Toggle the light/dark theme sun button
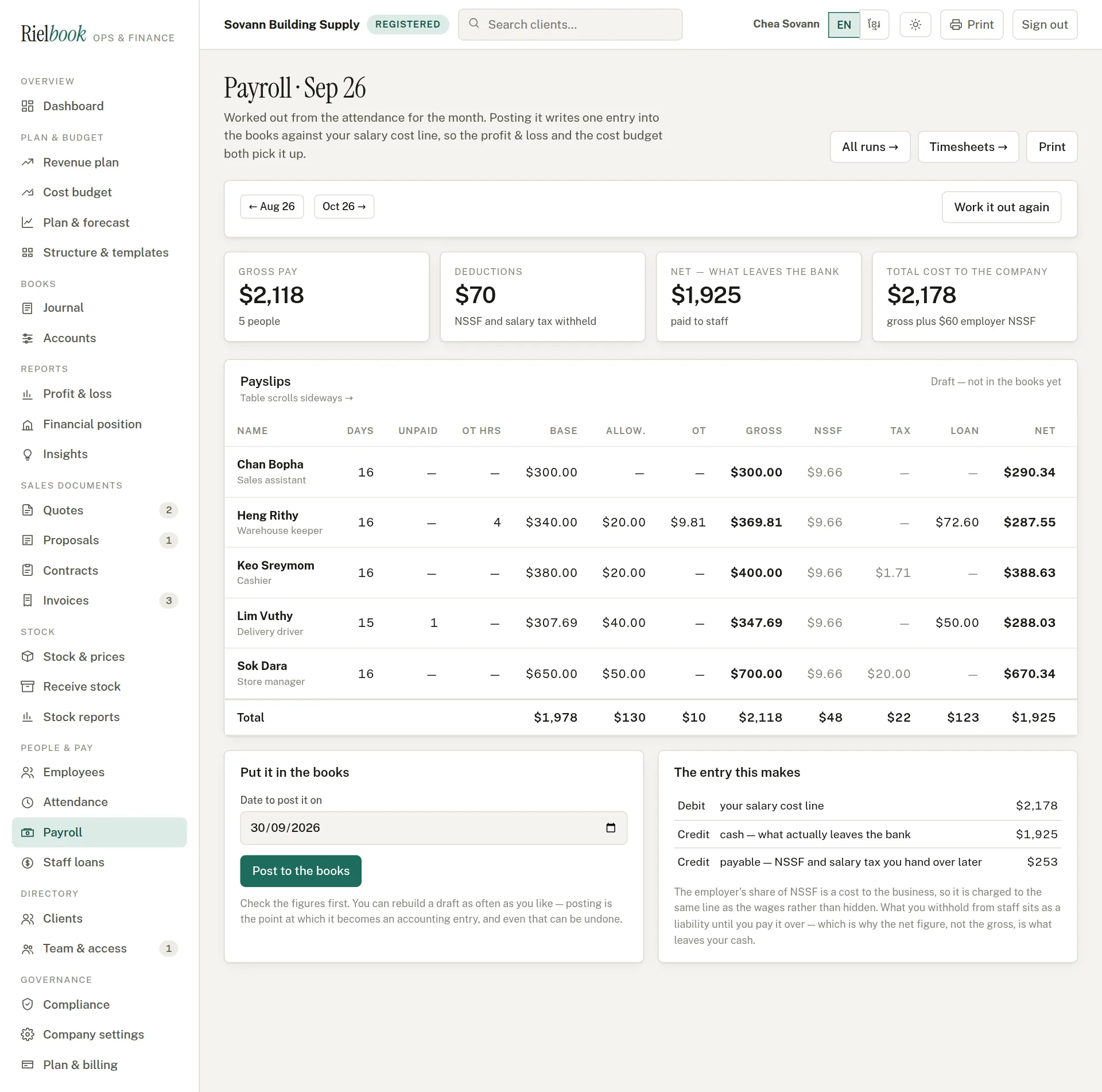The height and width of the screenshot is (1092, 1102). coord(915,25)
